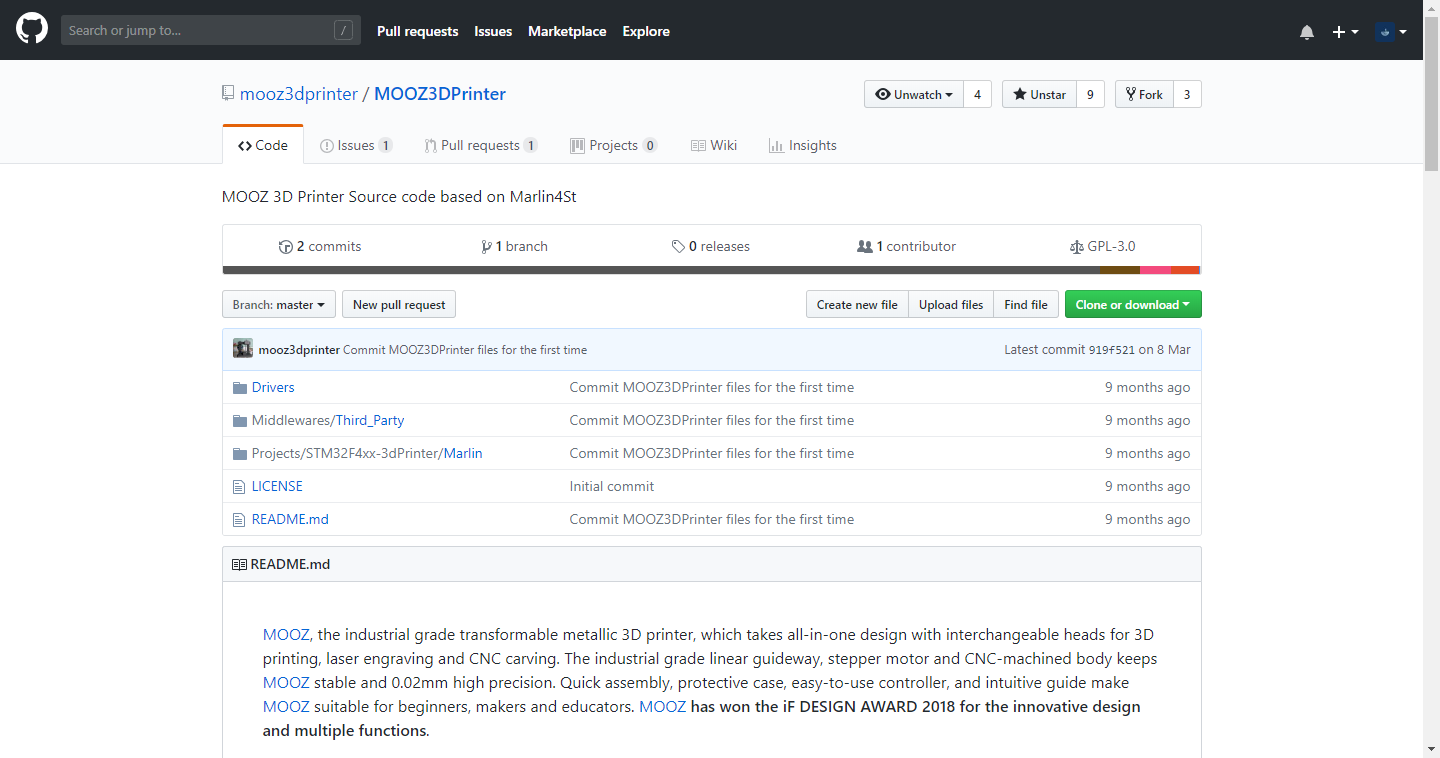Click the LICENSE file icon

[x=238, y=487]
